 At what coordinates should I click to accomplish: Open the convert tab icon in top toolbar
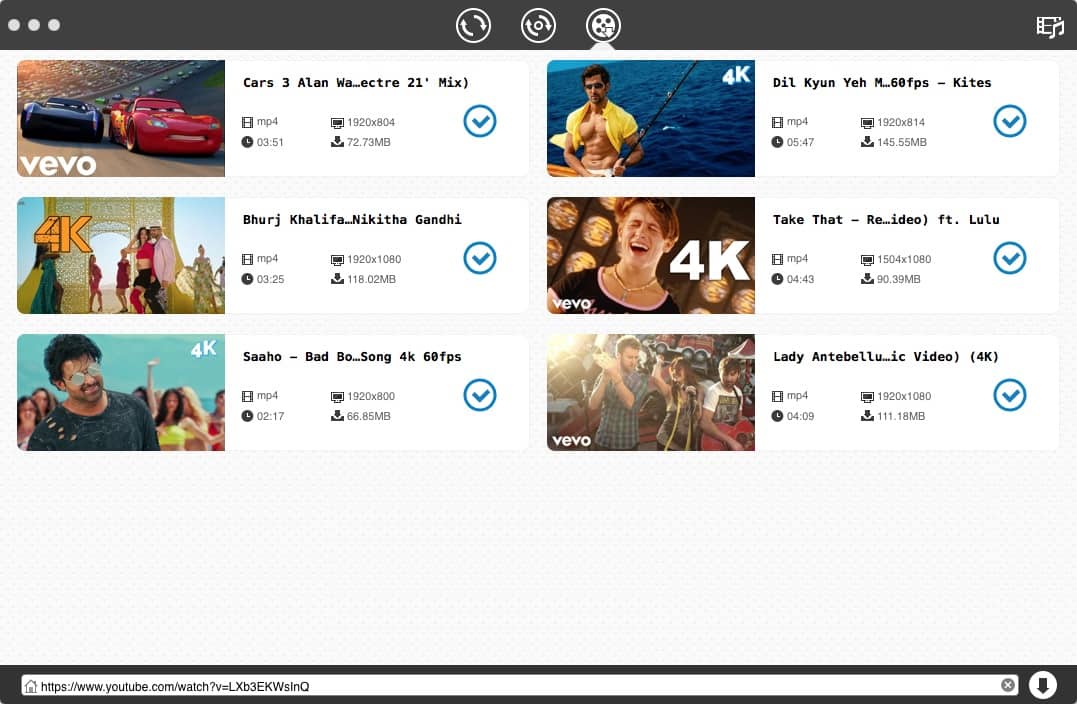coord(473,26)
